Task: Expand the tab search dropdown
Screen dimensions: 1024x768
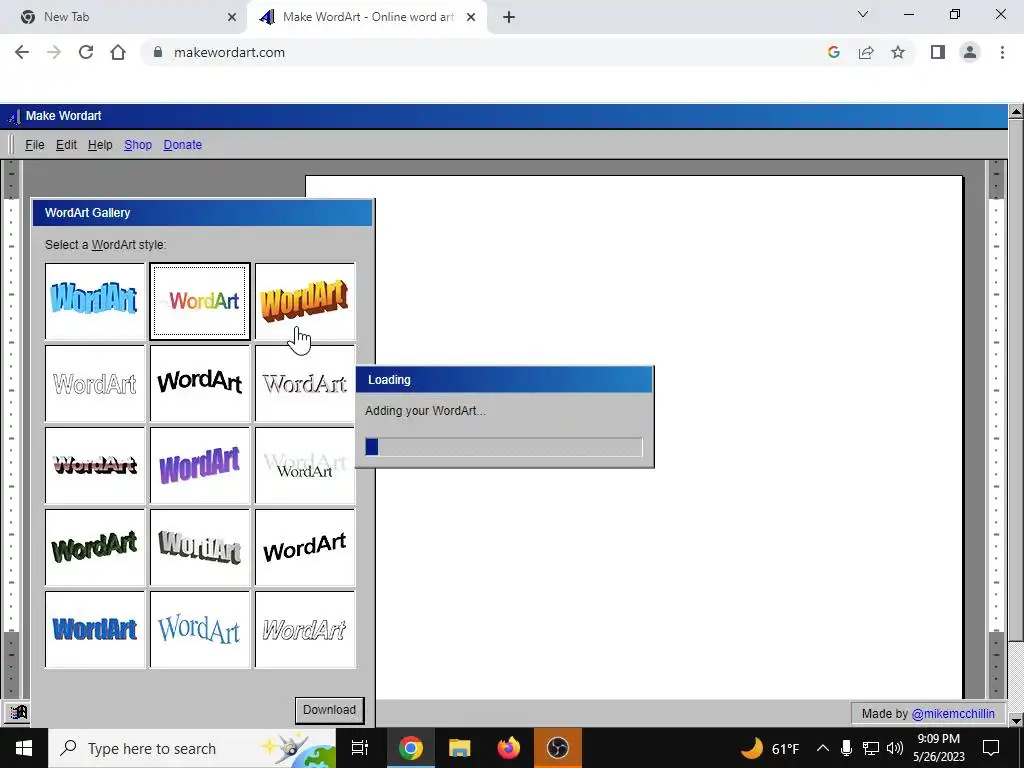Action: (863, 14)
